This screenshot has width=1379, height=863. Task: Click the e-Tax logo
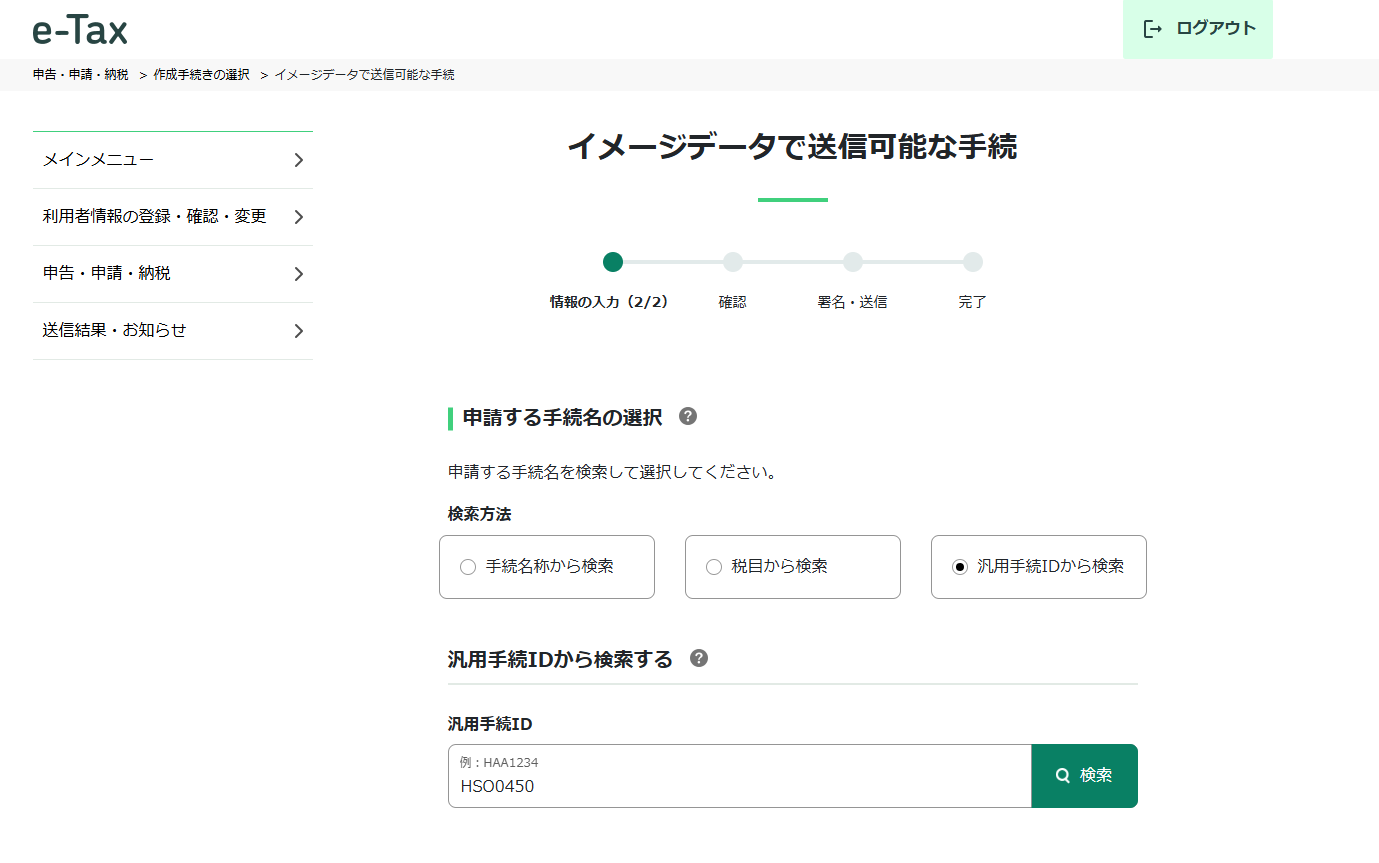click(x=80, y=30)
